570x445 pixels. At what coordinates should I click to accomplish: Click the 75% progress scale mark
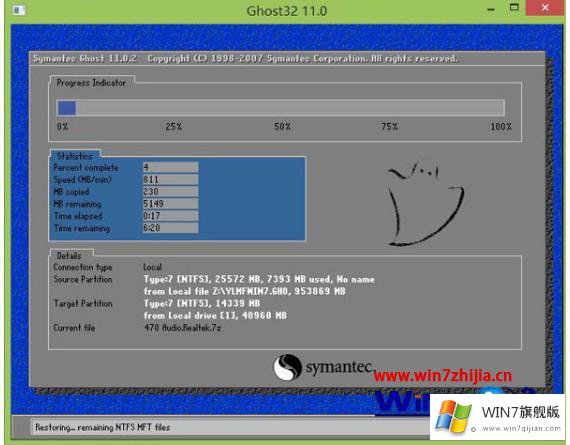click(x=389, y=127)
